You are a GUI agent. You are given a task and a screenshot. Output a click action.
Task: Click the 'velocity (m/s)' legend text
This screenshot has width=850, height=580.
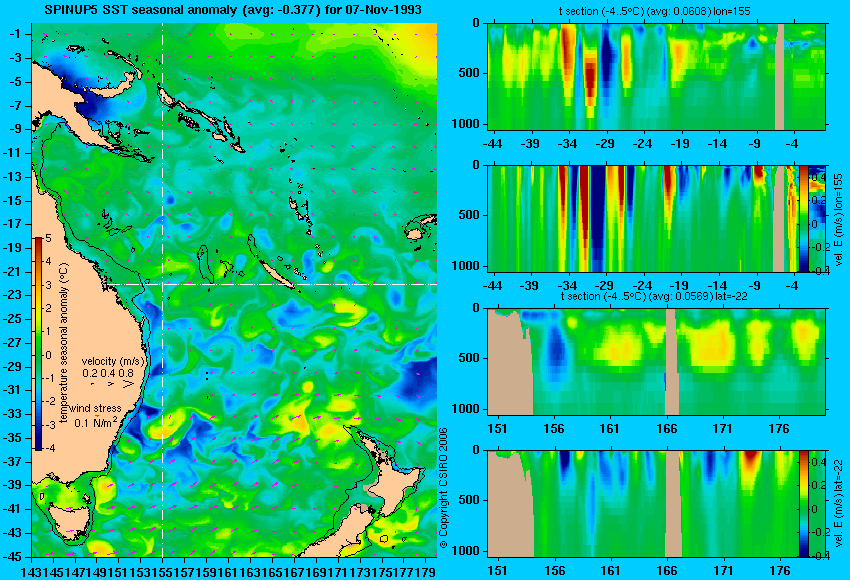click(113, 361)
